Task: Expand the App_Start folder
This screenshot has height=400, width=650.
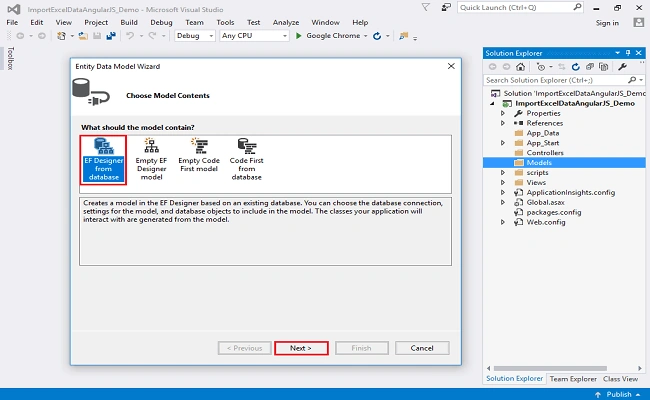Action: pyautogui.click(x=503, y=143)
